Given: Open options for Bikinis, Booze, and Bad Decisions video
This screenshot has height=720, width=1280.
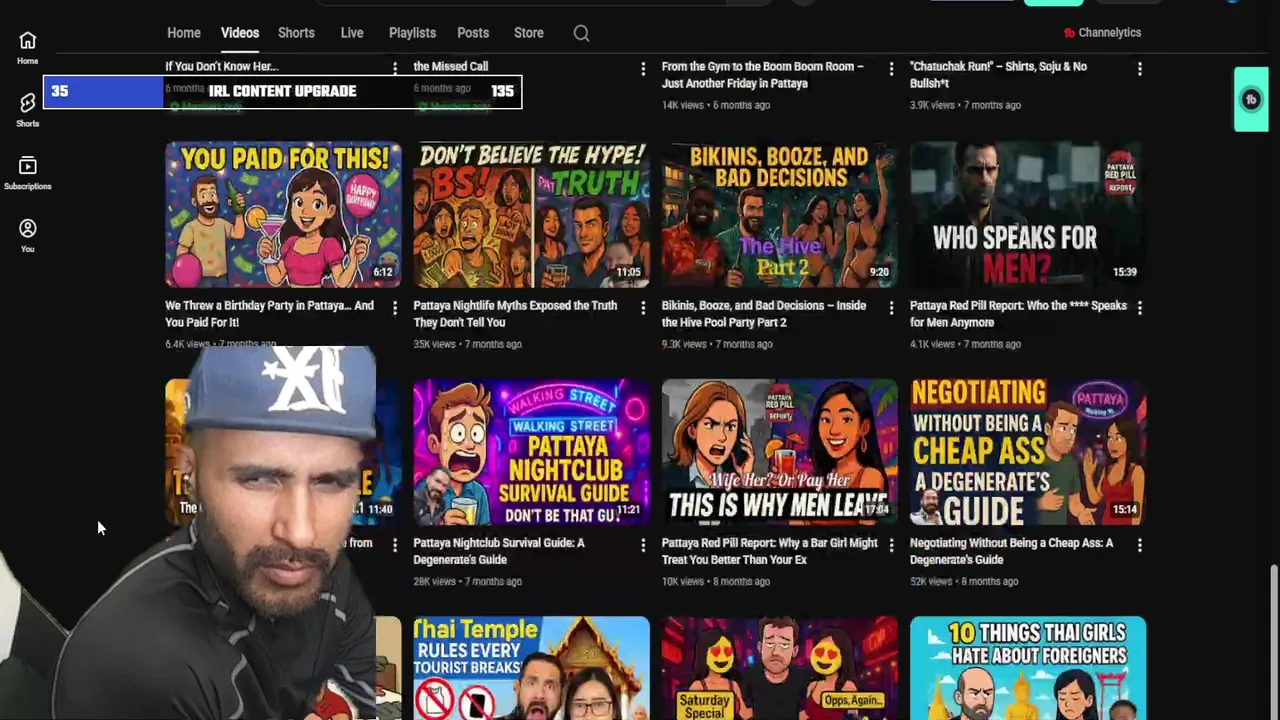Looking at the screenshot, I should pyautogui.click(x=891, y=308).
